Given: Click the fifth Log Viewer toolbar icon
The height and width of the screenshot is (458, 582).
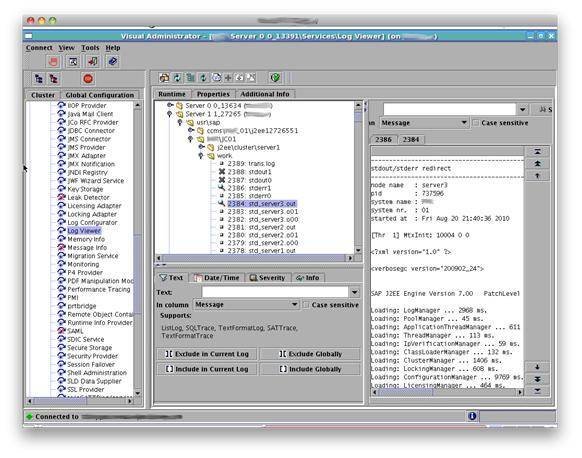Looking at the screenshot, I should coord(216,78).
